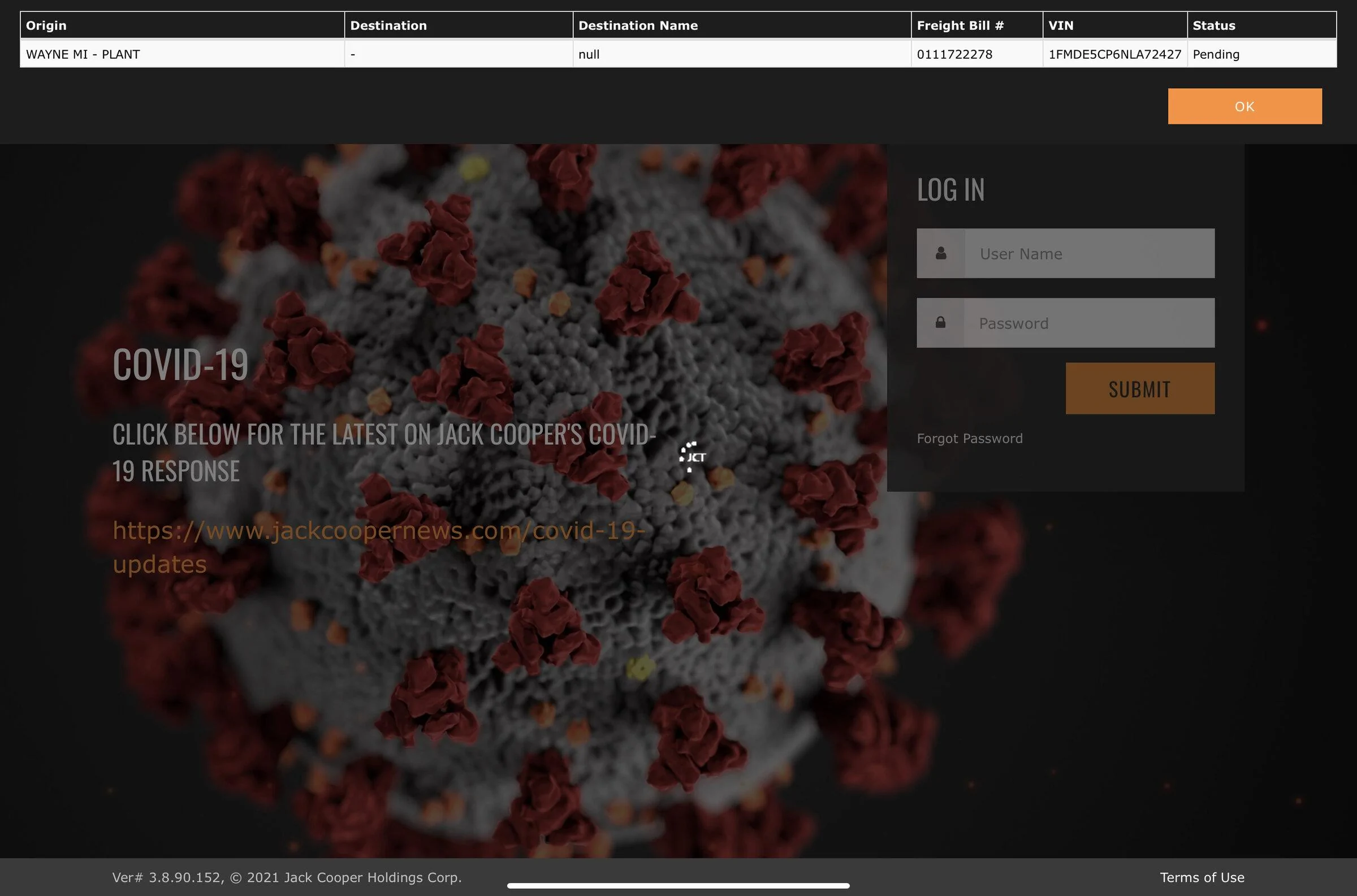Select the WAYNE MI - PLANT row cell

click(182, 54)
